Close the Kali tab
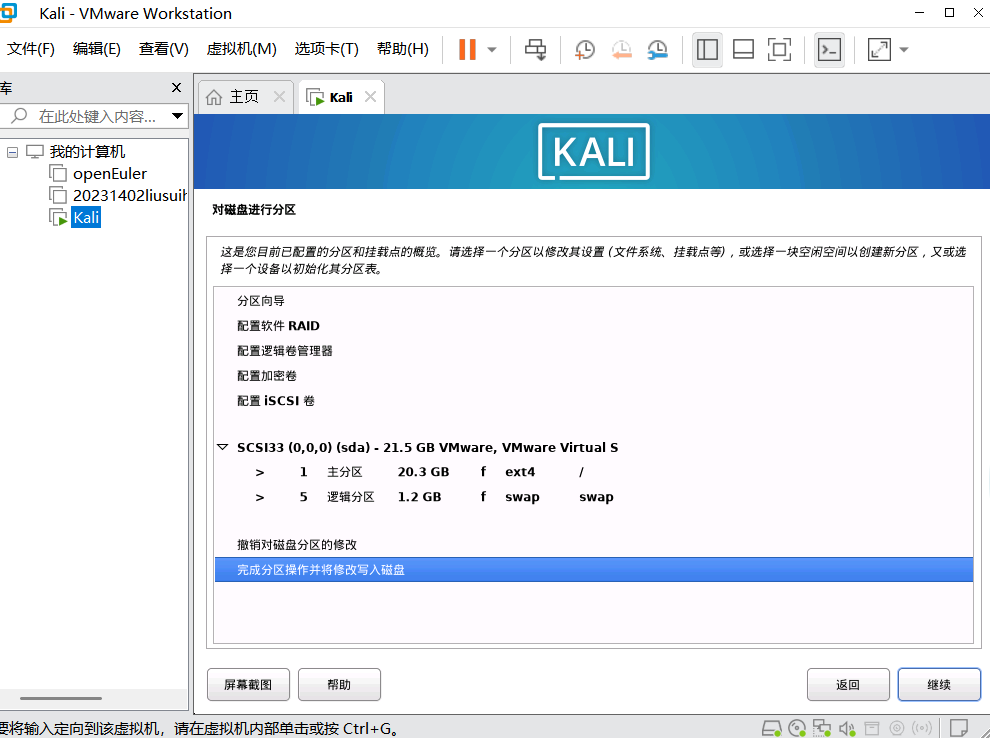 [x=371, y=97]
